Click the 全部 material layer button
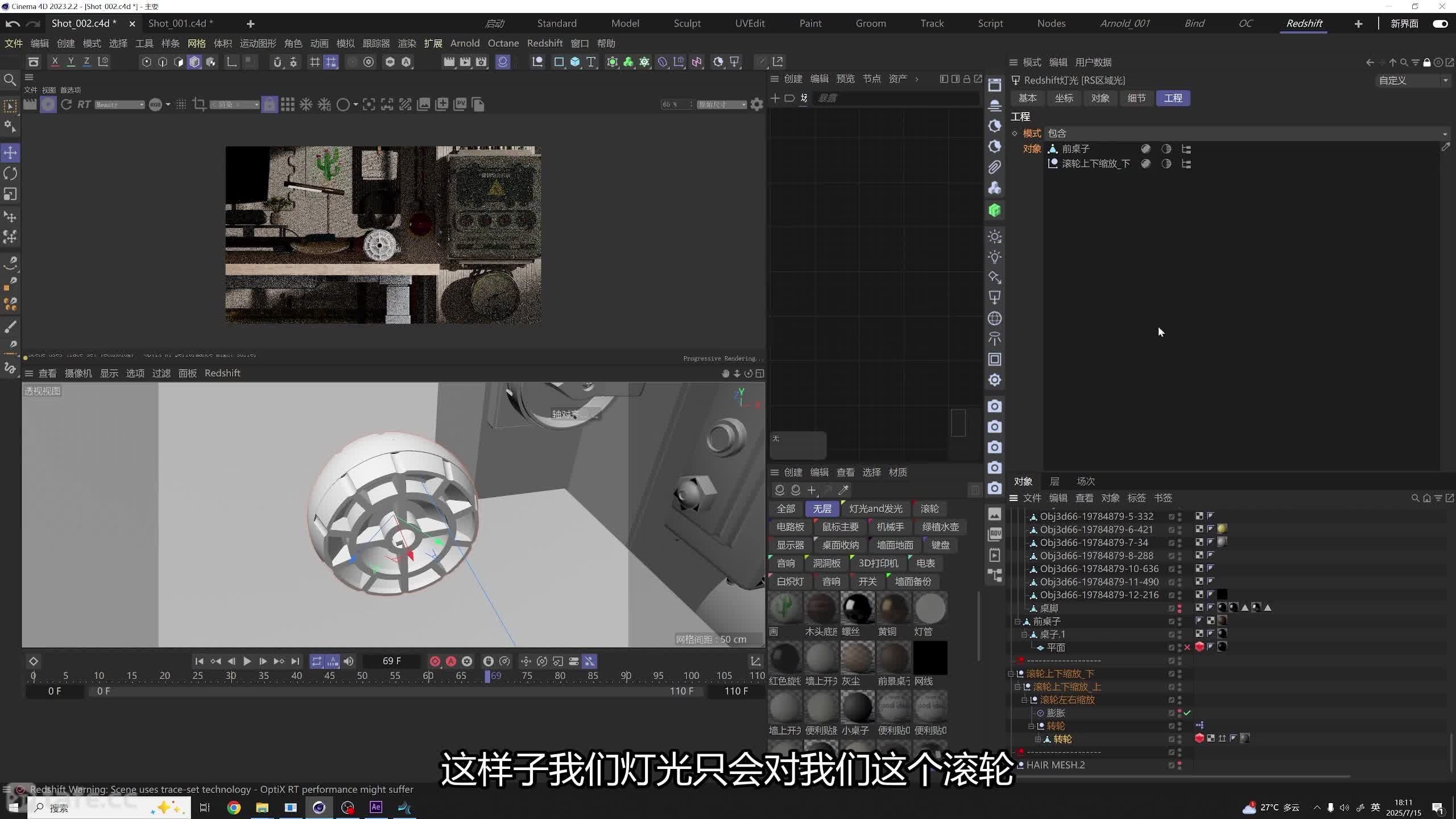Viewport: 1456px width, 819px height. pos(786,508)
